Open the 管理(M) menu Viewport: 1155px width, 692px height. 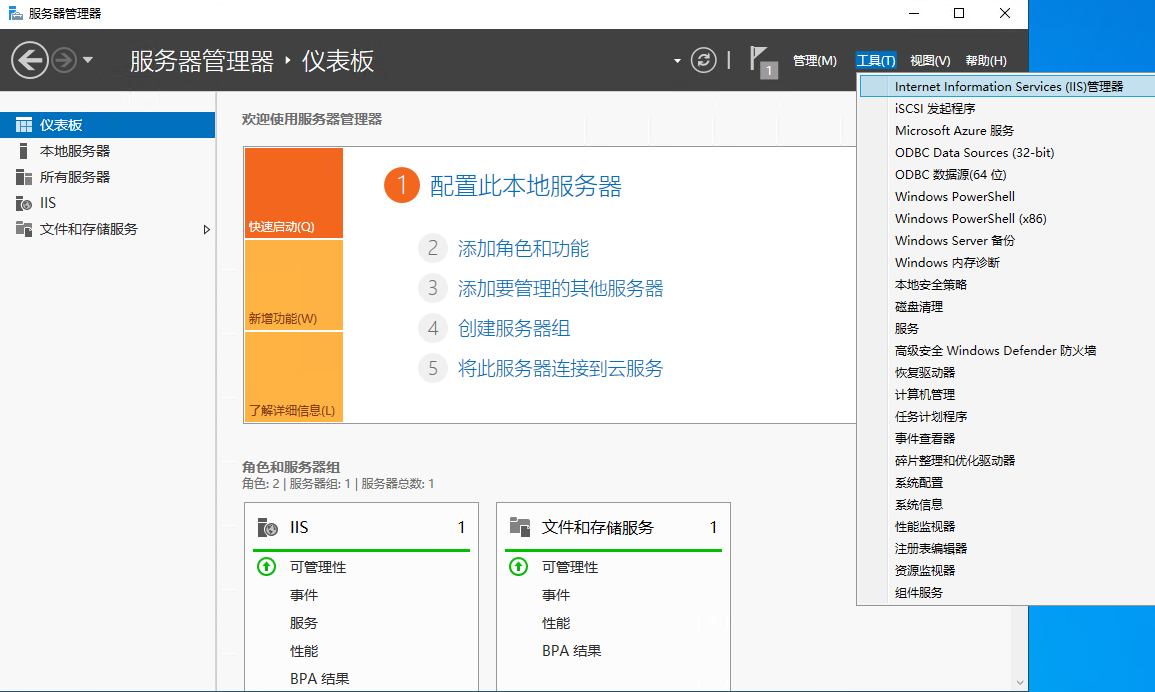coord(814,61)
